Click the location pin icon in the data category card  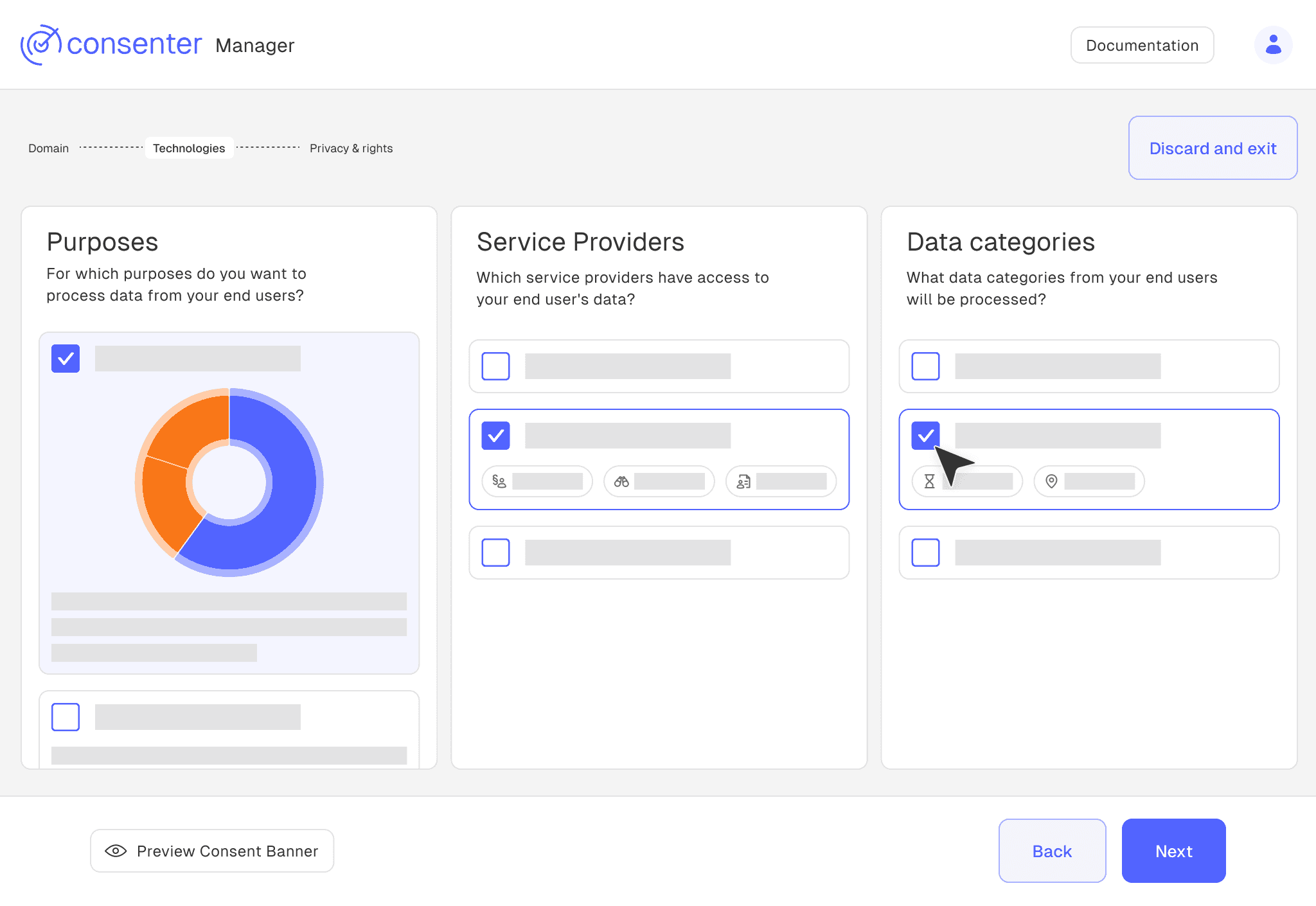point(1052,481)
